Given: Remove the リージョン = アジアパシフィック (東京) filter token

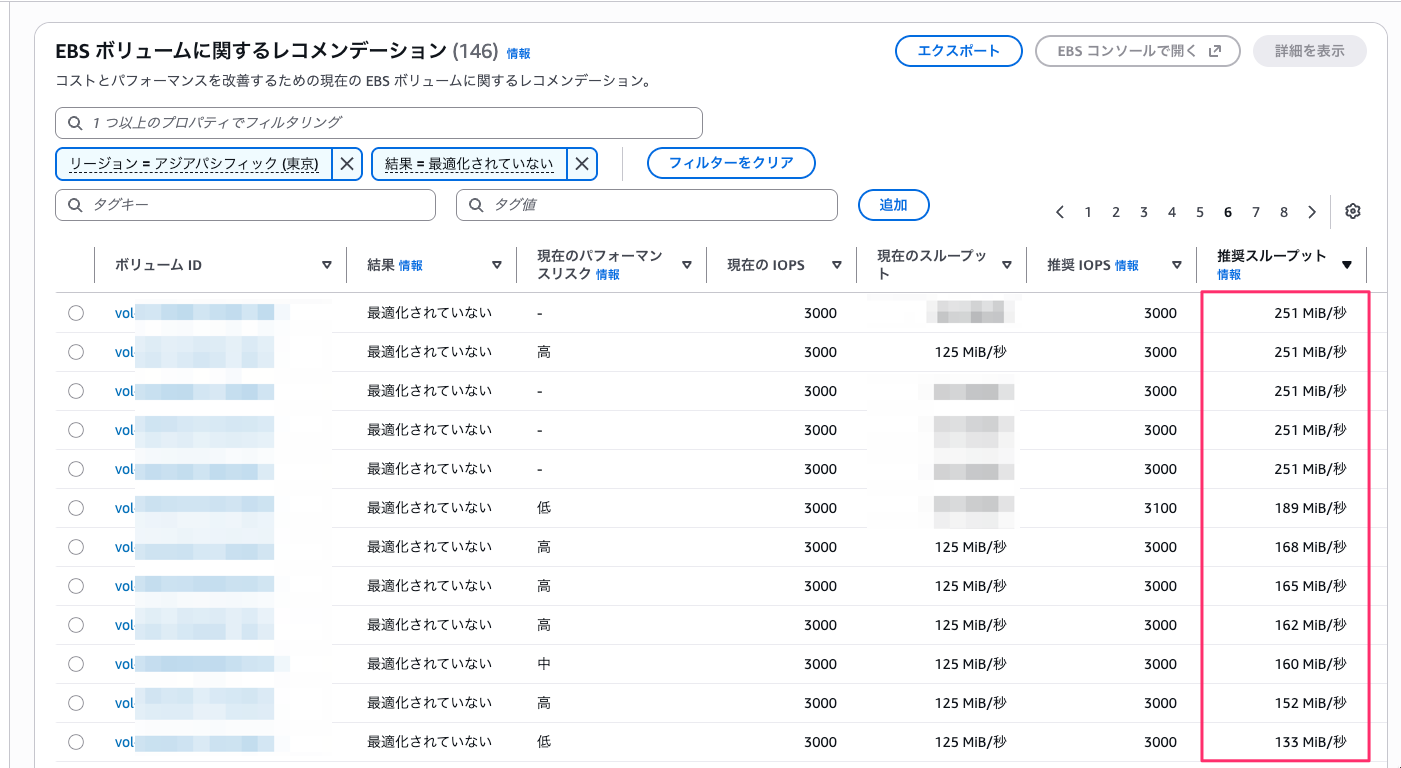Looking at the screenshot, I should pos(346,164).
